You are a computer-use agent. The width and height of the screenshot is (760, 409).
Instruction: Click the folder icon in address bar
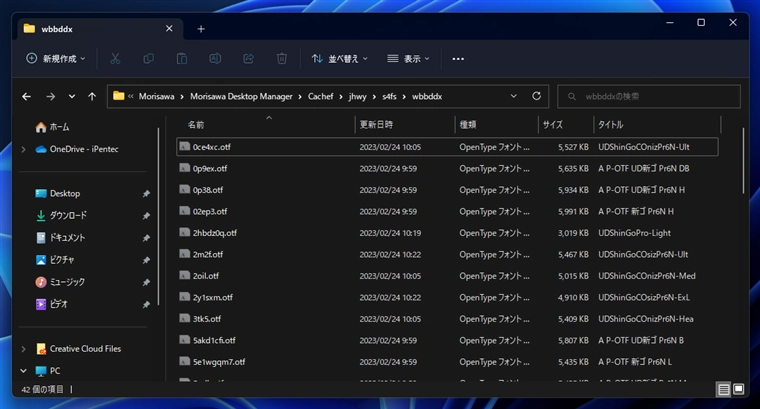point(119,96)
